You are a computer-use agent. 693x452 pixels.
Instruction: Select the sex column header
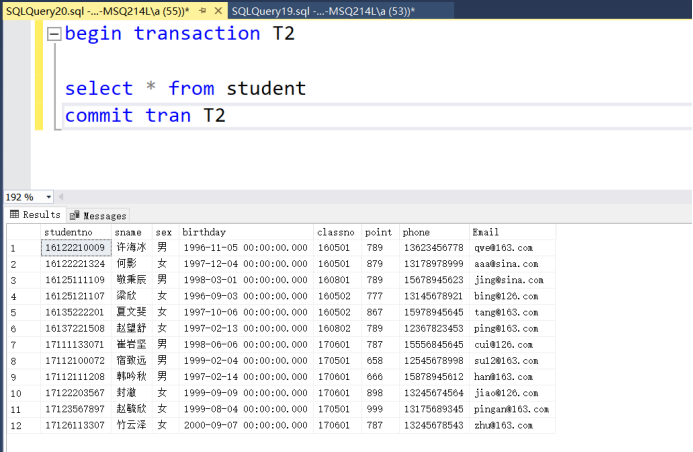(x=165, y=232)
